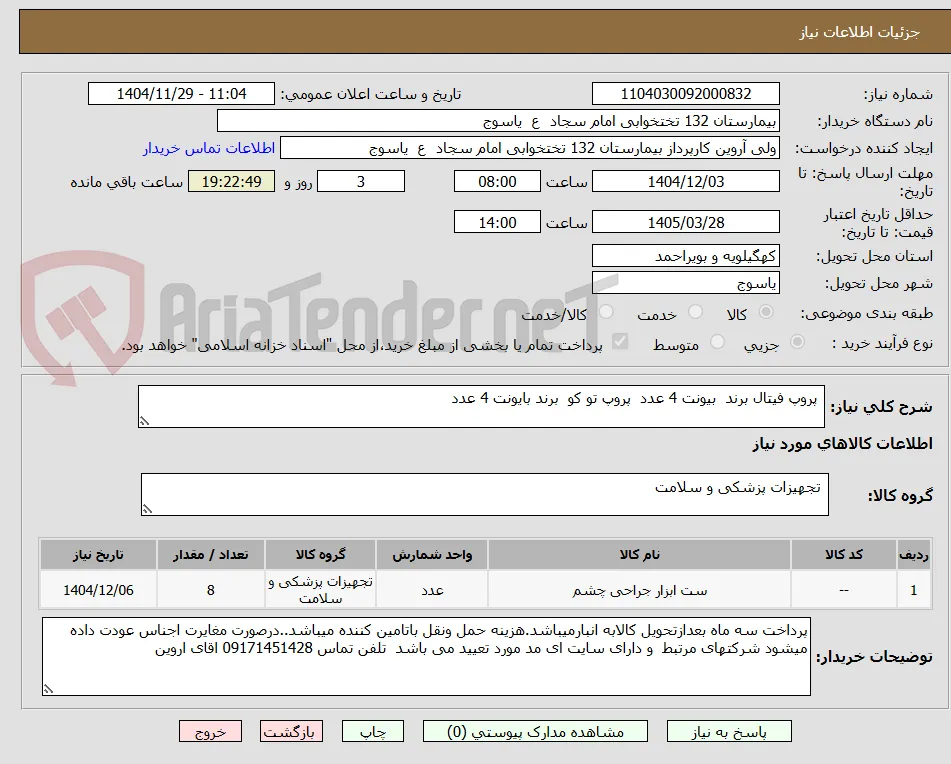Select the جزیی purchase type radio
The image size is (951, 764).
click(798, 342)
